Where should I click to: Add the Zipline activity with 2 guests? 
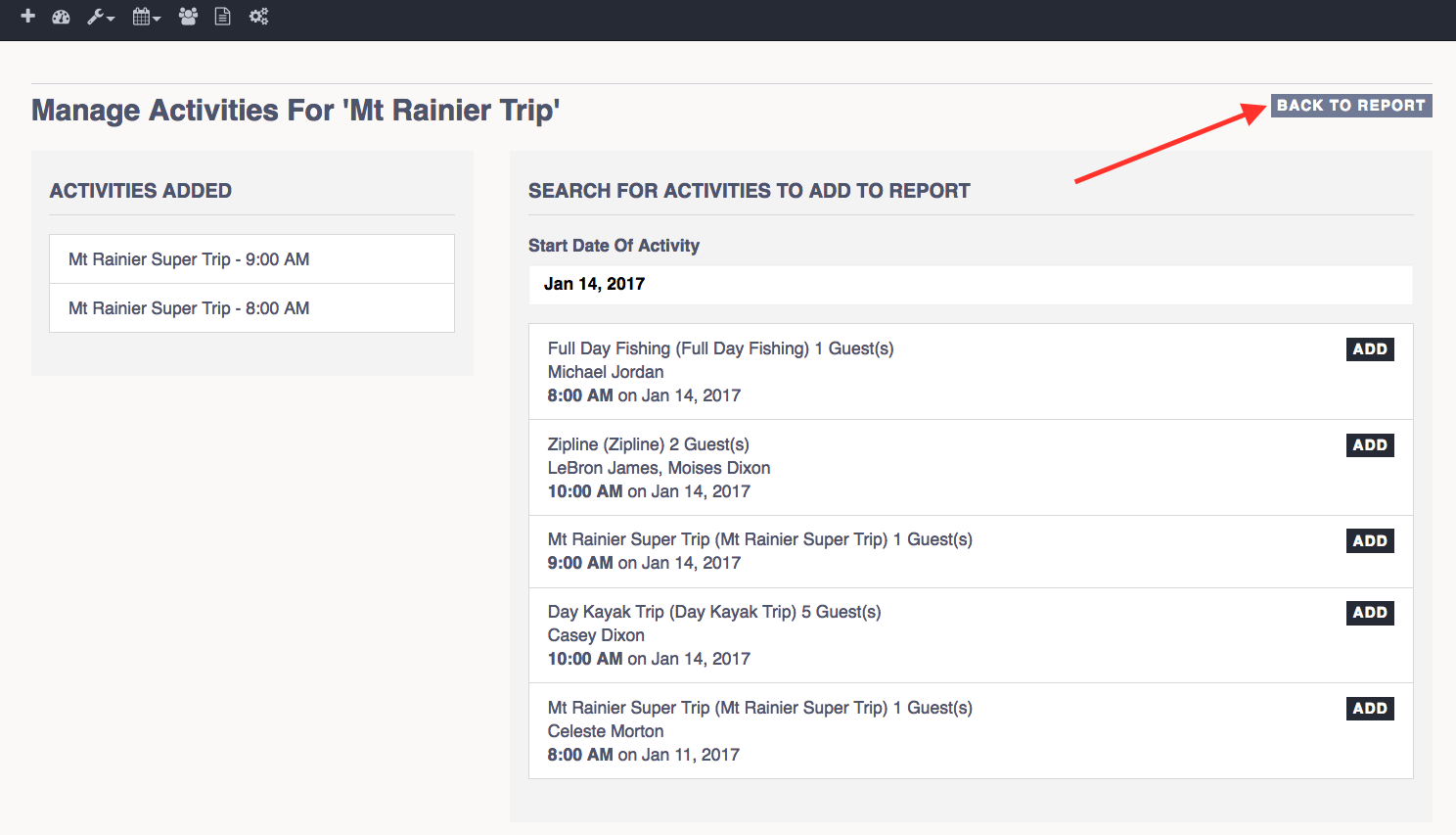point(1369,444)
